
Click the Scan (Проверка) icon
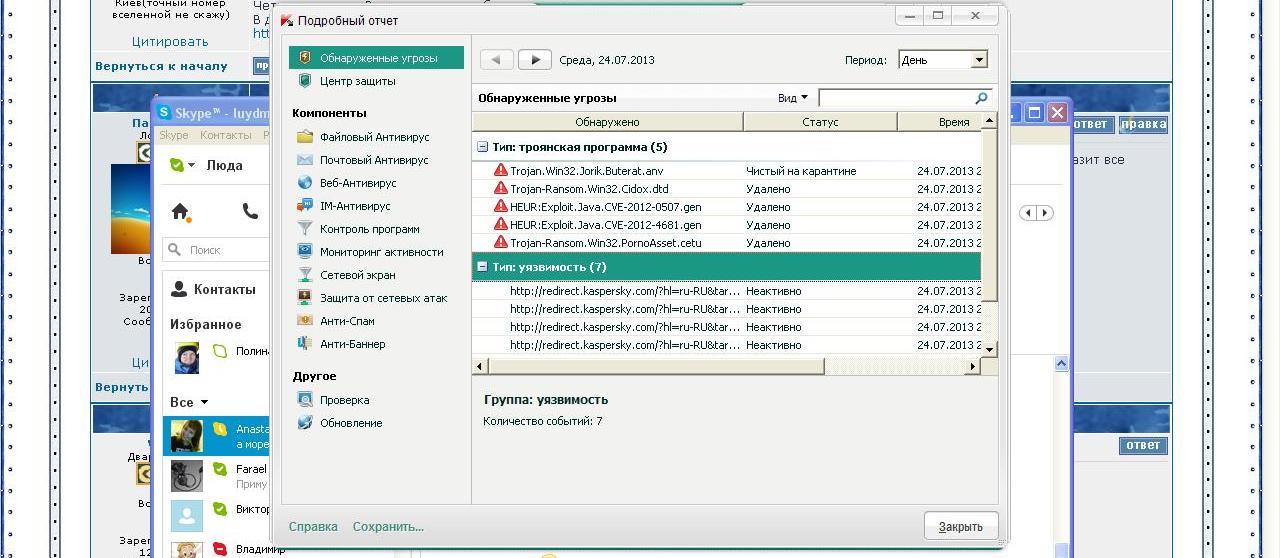(305, 400)
